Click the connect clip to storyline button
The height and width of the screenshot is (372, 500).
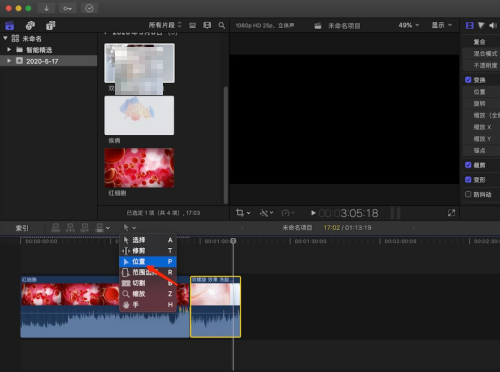click(x=56, y=228)
